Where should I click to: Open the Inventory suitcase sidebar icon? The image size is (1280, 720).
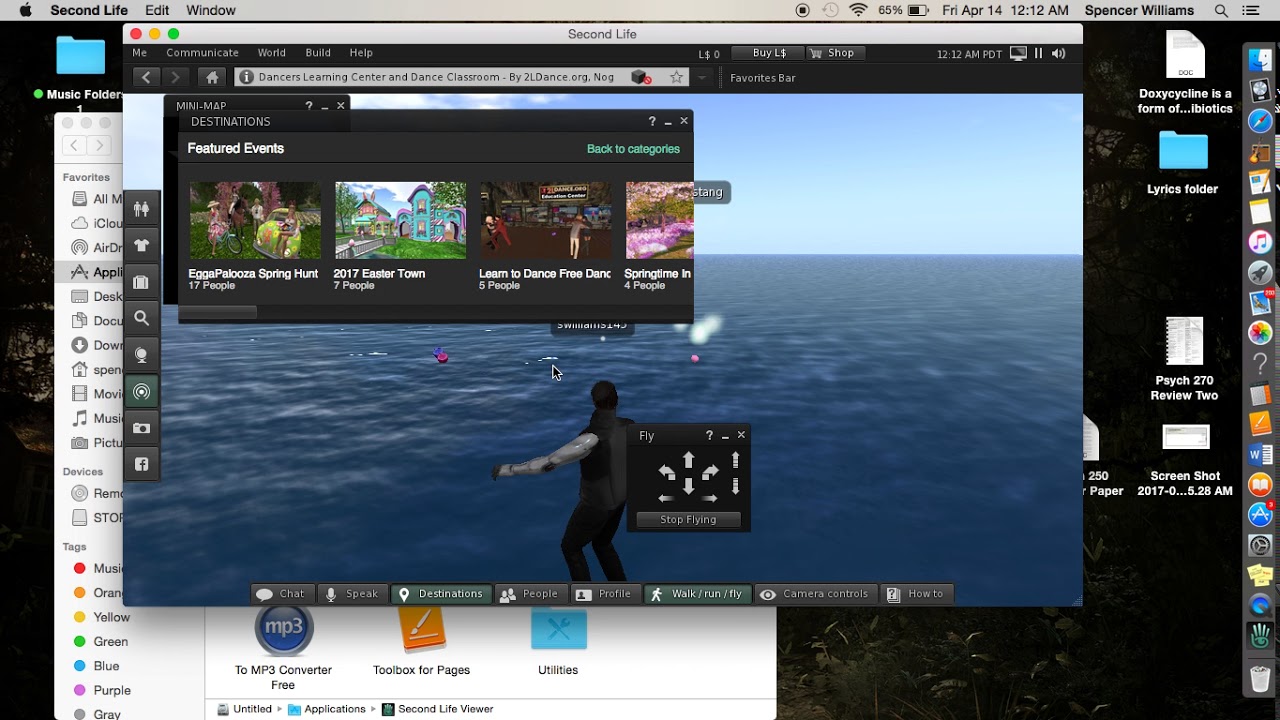[x=141, y=282]
